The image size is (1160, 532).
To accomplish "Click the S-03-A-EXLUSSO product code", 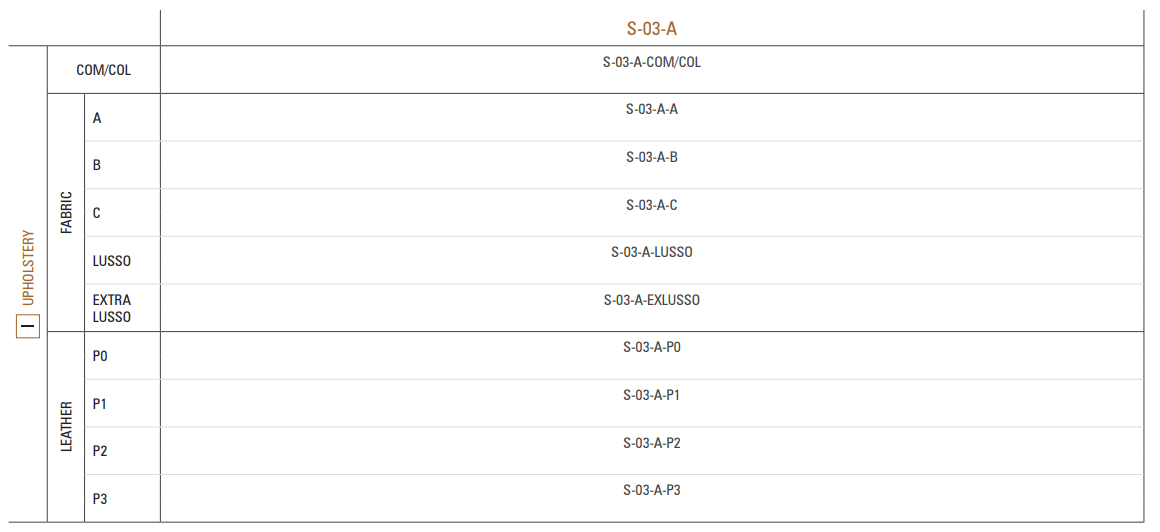I will (651, 300).
